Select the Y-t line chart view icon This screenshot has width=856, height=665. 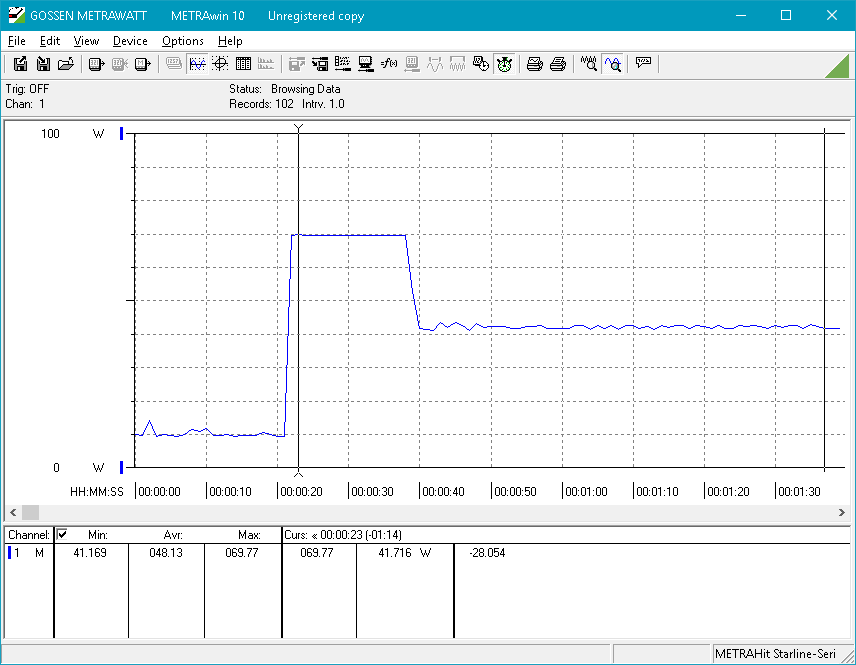[197, 64]
